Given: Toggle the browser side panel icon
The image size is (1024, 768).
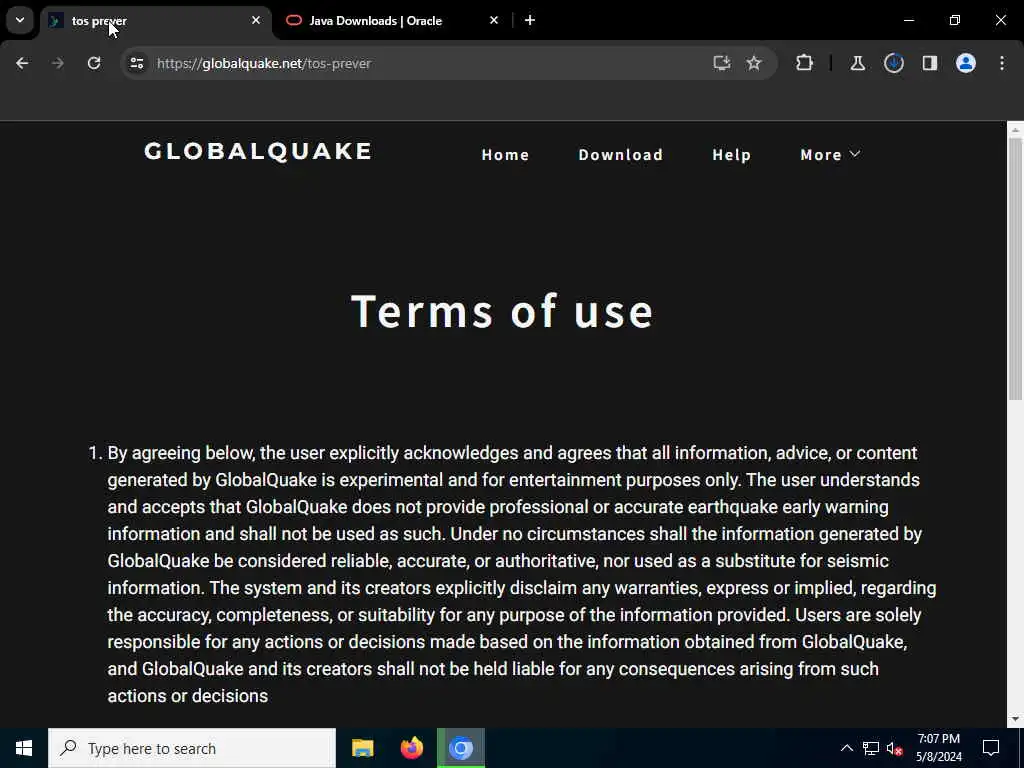Looking at the screenshot, I should (930, 63).
